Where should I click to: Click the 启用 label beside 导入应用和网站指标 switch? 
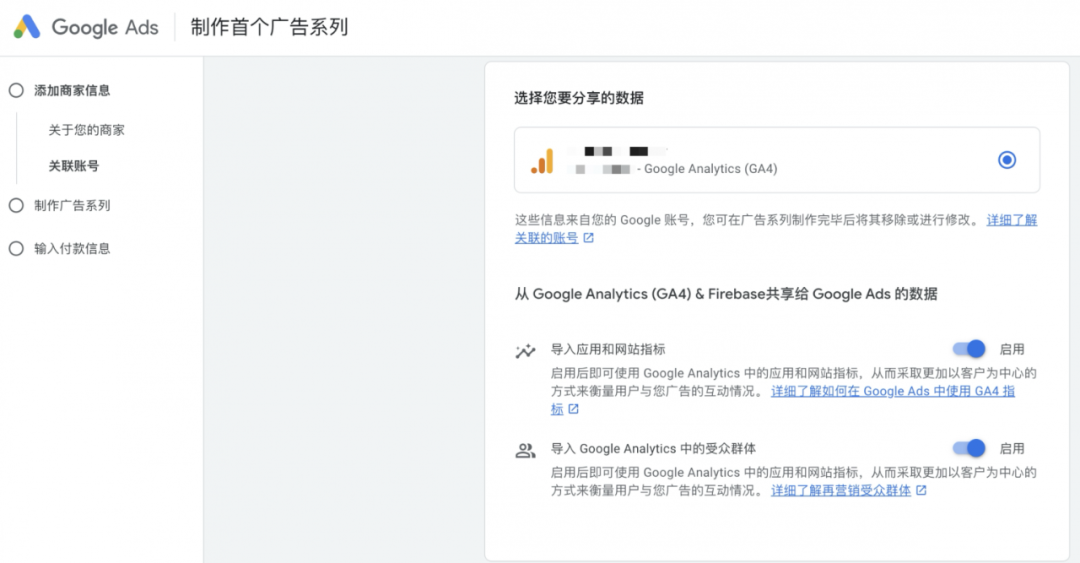point(1012,349)
